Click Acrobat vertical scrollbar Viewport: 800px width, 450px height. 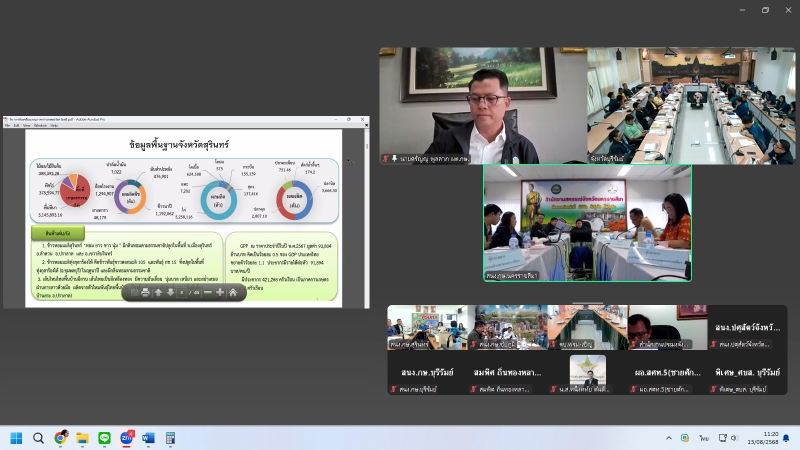point(367,218)
